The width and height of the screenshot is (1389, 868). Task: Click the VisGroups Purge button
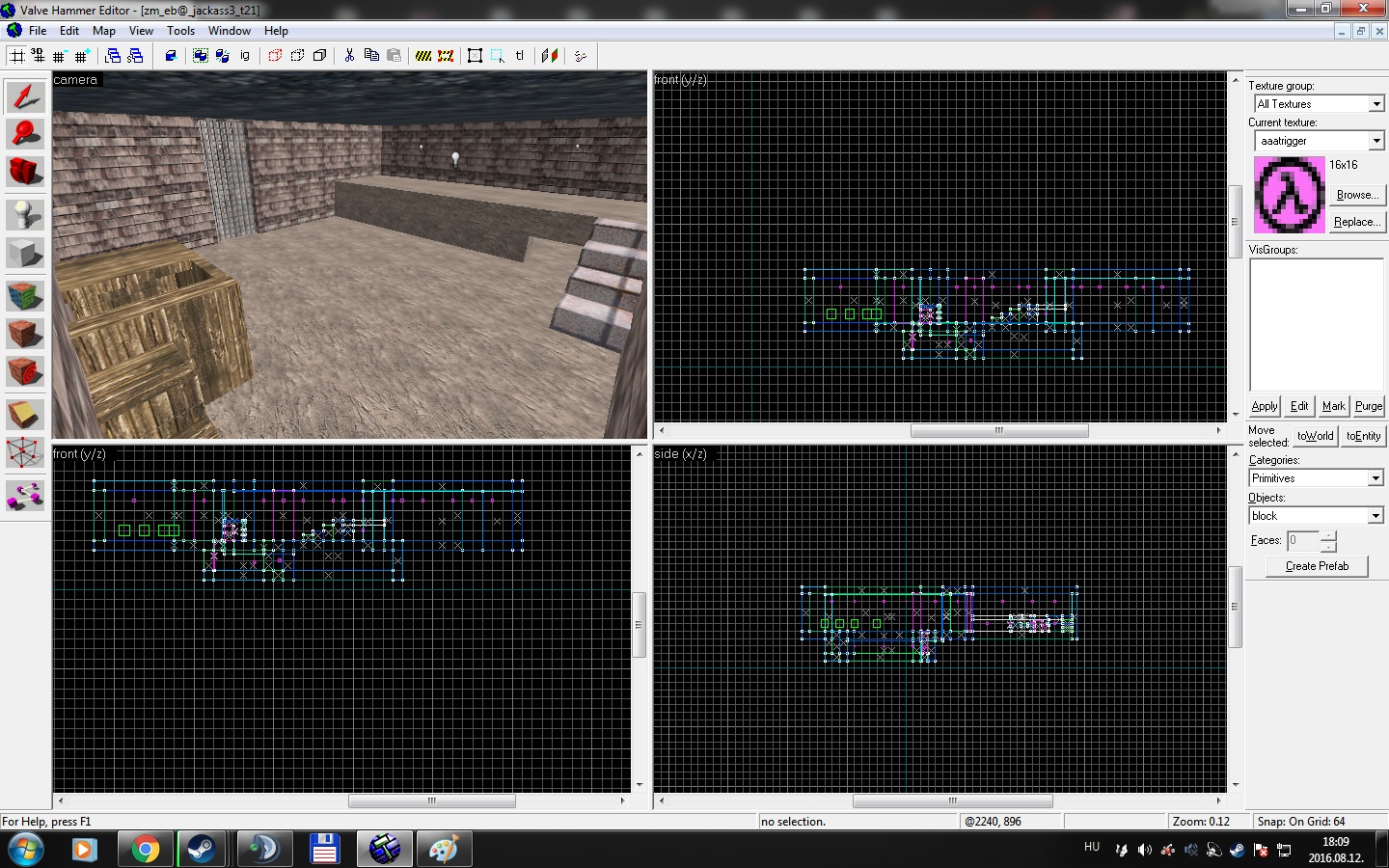(x=1369, y=406)
